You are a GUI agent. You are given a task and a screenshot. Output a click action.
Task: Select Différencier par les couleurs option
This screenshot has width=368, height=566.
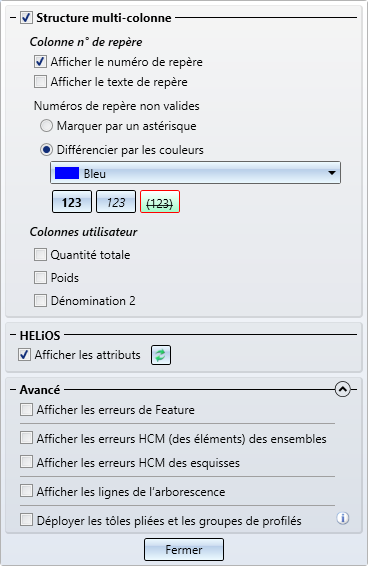pos(46,150)
